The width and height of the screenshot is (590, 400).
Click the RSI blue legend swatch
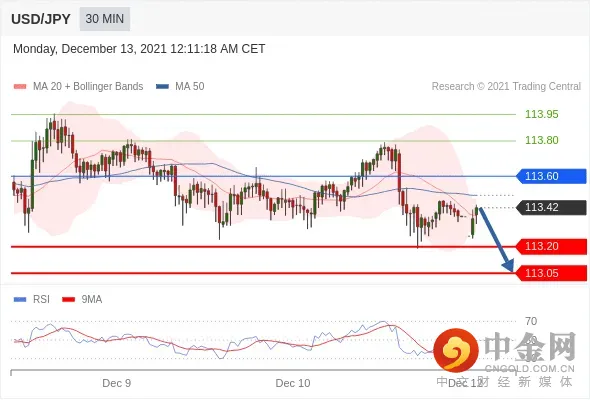click(x=20, y=300)
